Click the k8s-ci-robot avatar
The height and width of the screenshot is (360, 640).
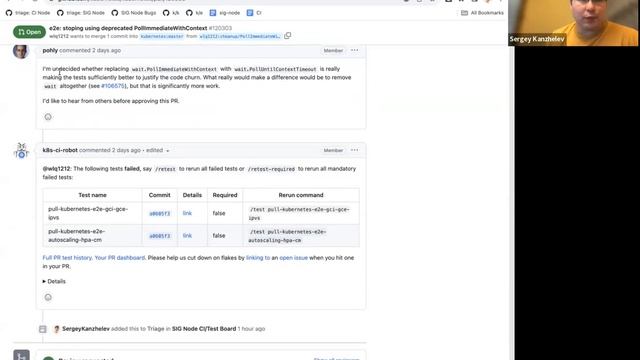(x=21, y=150)
